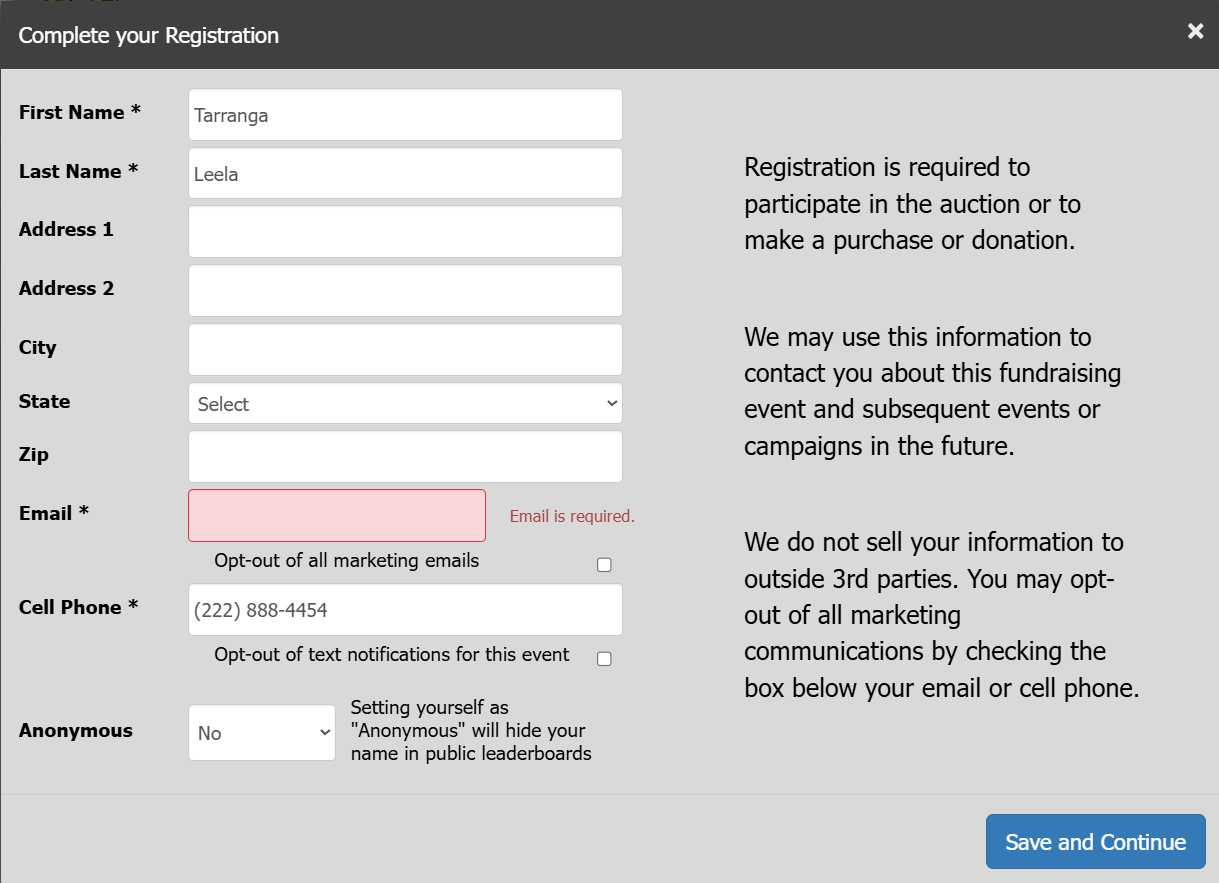Click the Last Name field containing Leela
The height and width of the screenshot is (883, 1219).
[405, 174]
